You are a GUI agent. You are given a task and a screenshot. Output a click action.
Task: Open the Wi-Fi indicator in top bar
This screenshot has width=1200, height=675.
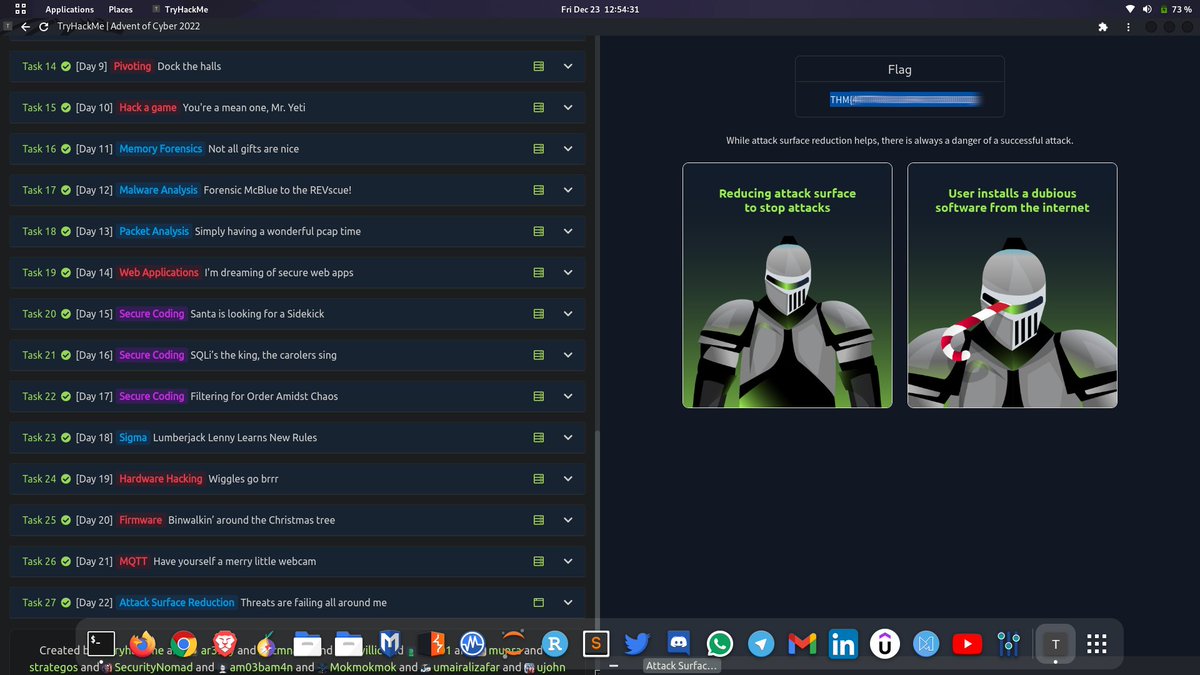tap(1131, 9)
